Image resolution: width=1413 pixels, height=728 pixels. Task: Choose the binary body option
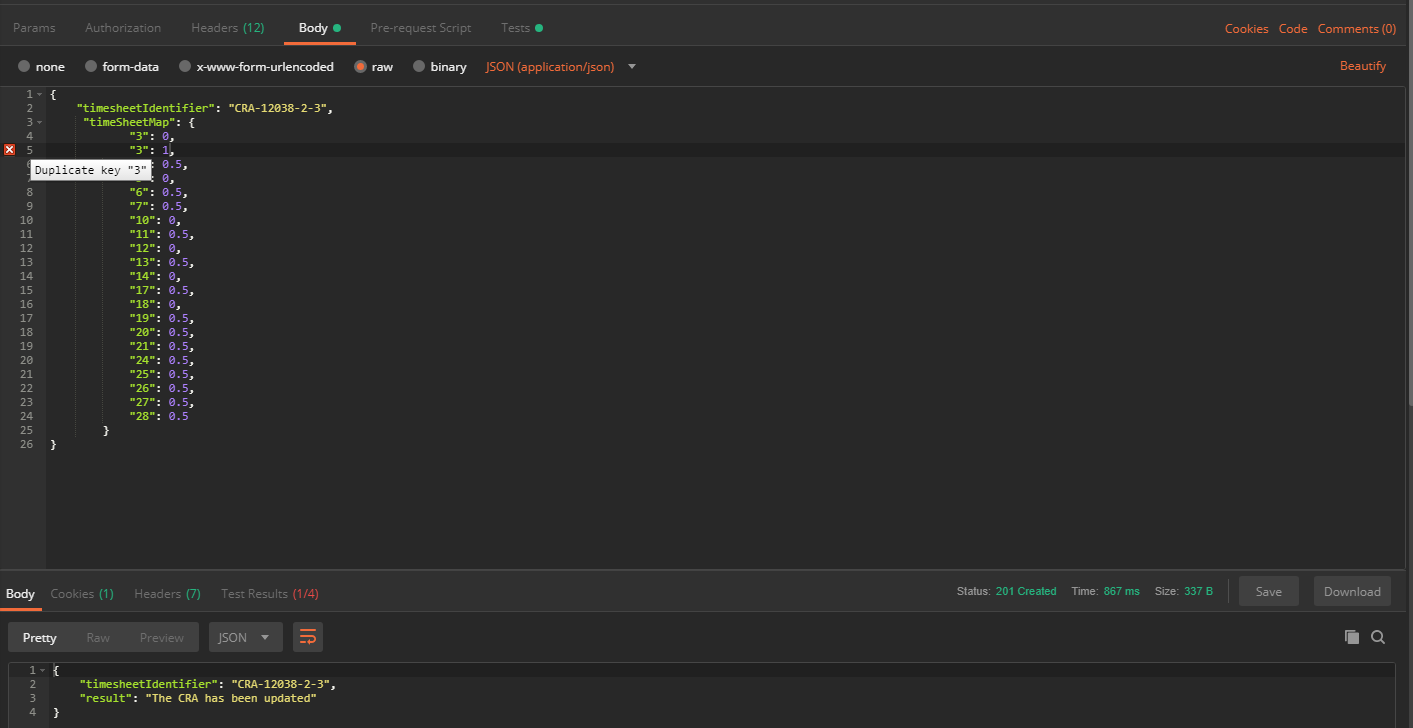click(x=439, y=66)
